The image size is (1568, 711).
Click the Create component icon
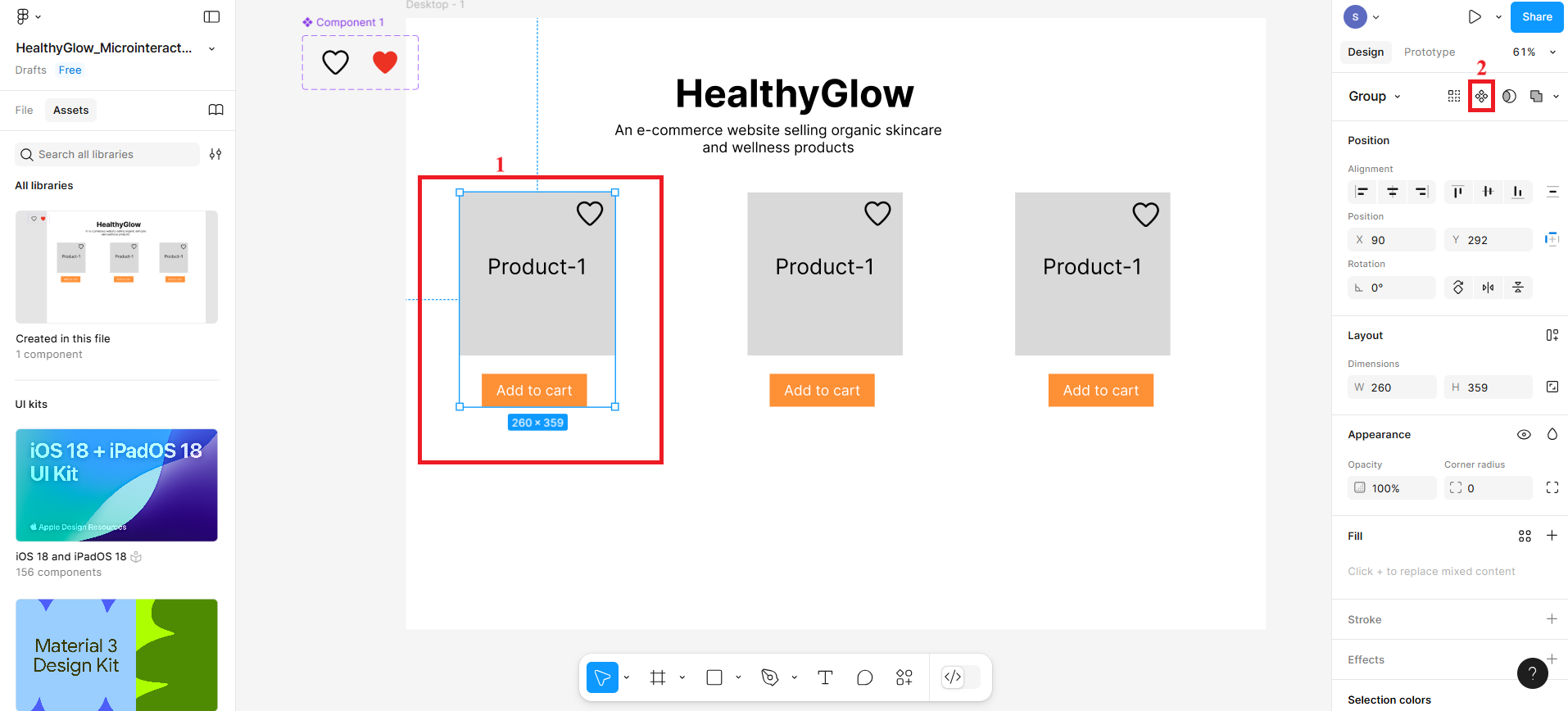tap(1481, 96)
